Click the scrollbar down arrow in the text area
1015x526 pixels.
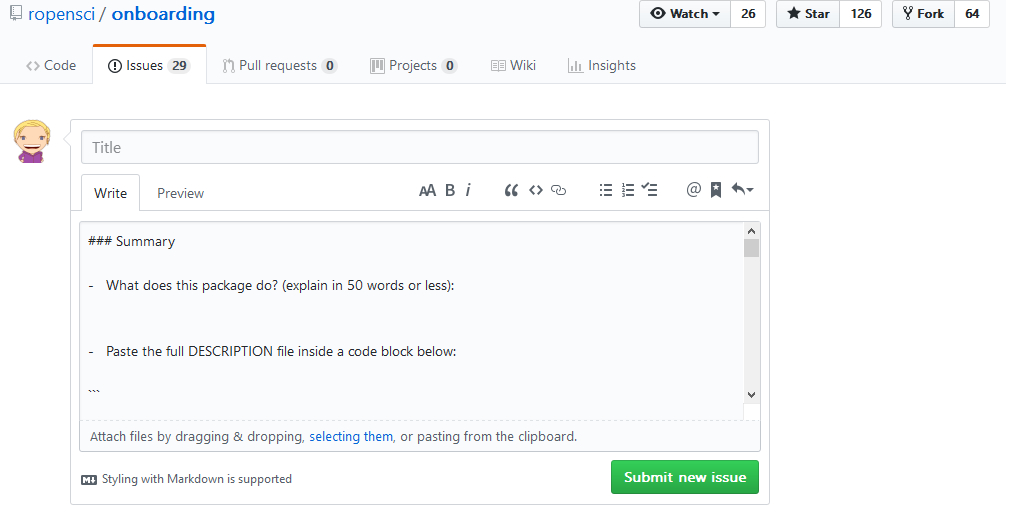coord(752,395)
